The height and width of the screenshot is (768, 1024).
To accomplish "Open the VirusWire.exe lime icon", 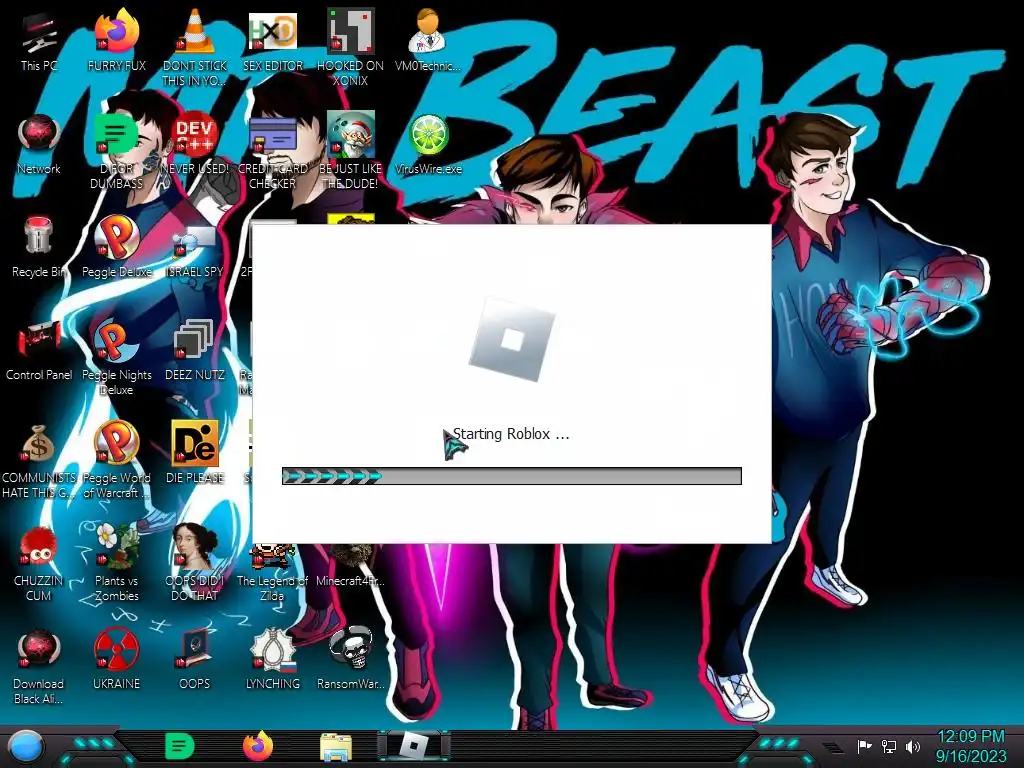I will (428, 145).
